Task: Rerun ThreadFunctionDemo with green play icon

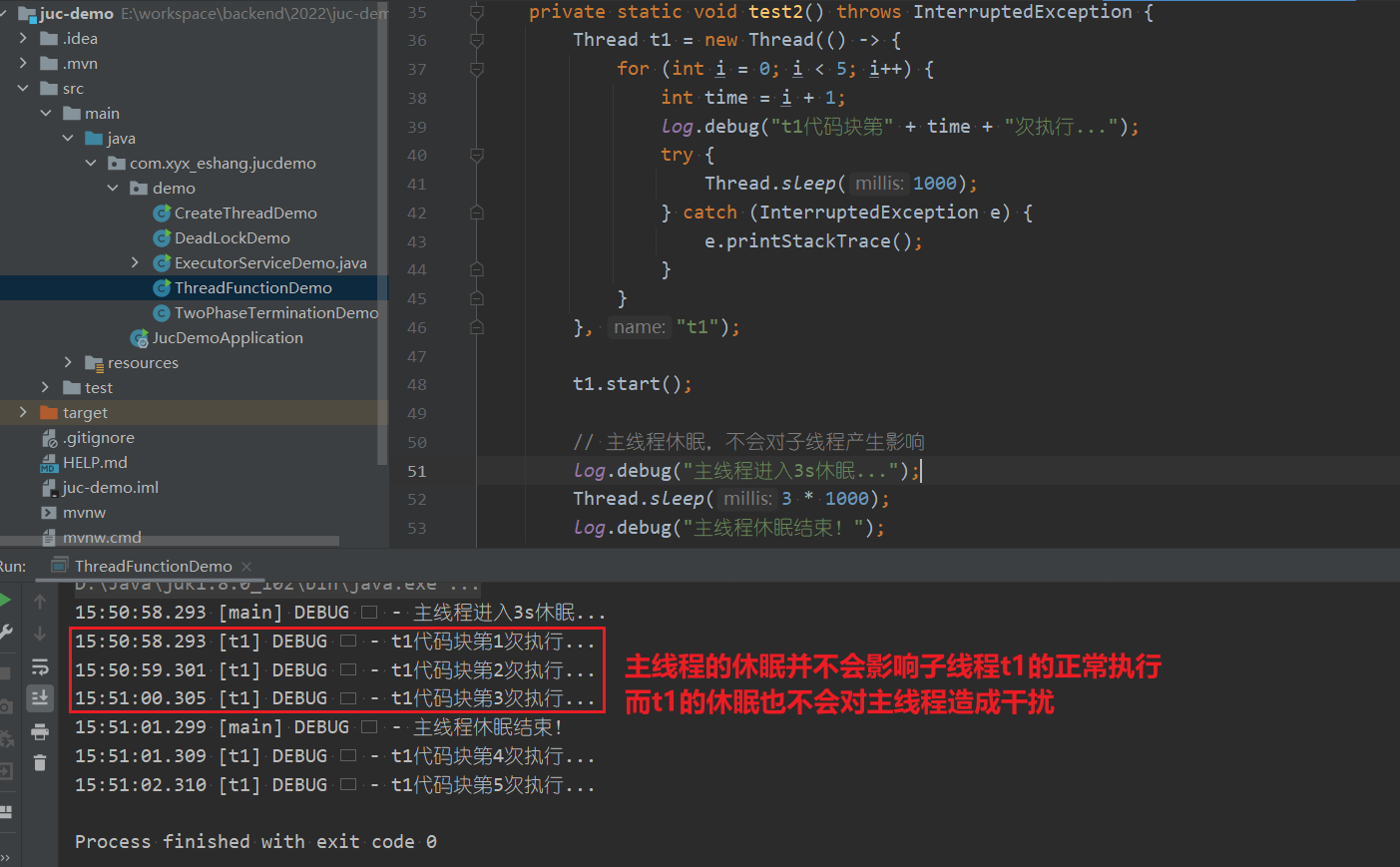Action: pos(4,600)
